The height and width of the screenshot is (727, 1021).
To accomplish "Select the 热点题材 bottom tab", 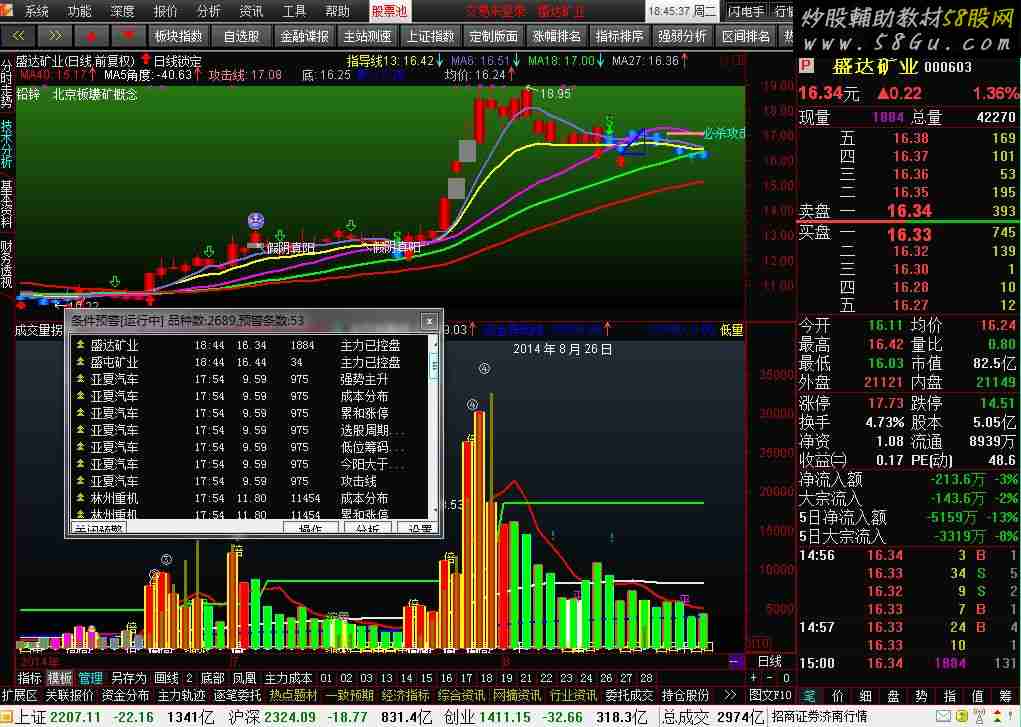I will [293, 695].
